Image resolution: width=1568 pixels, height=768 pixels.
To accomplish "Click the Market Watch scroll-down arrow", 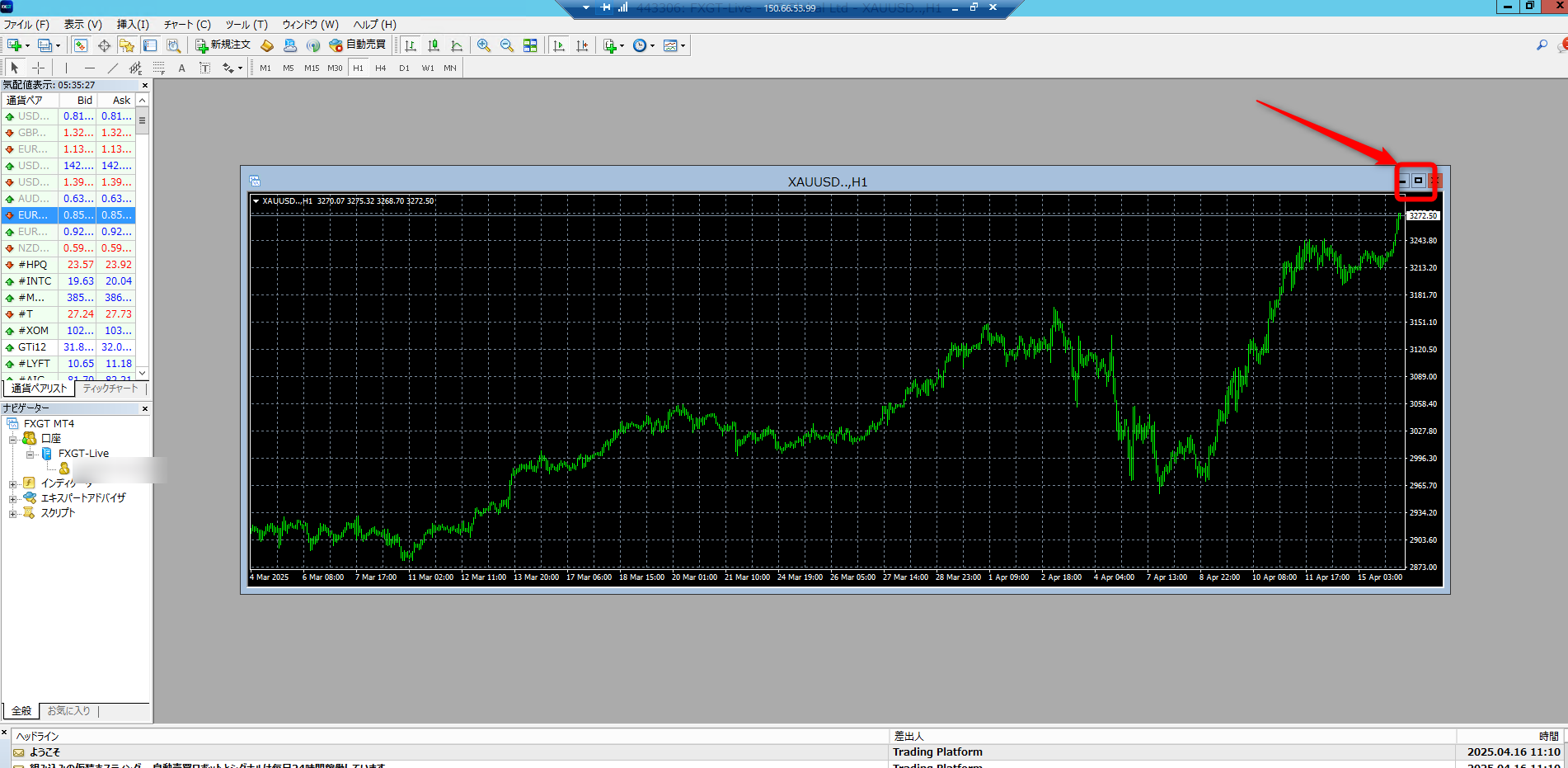I will tap(143, 373).
